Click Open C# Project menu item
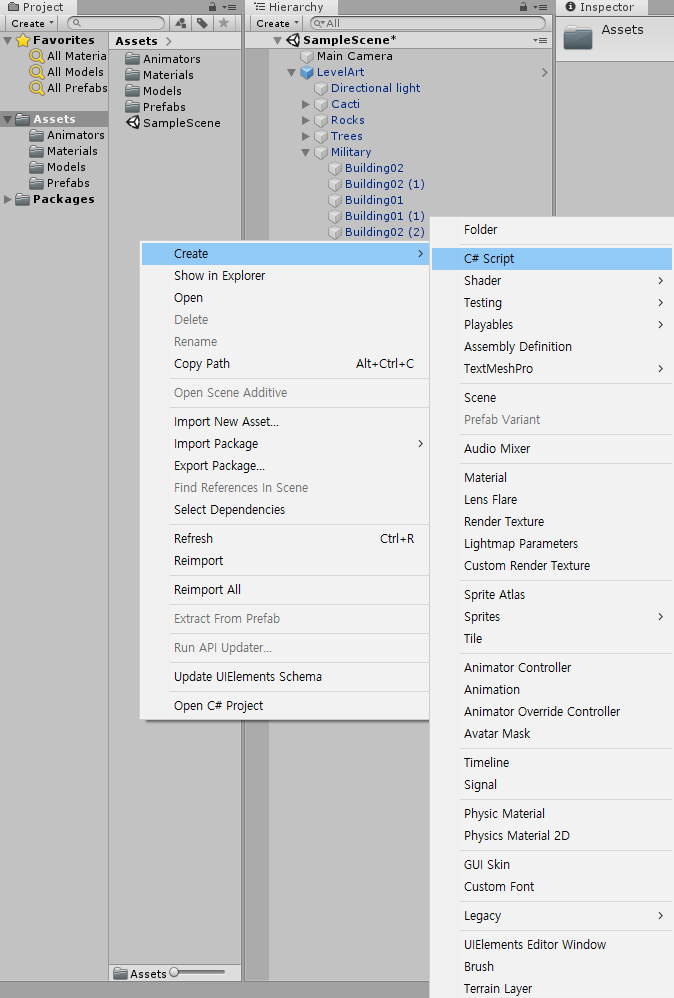This screenshot has width=674, height=998. click(x=284, y=705)
